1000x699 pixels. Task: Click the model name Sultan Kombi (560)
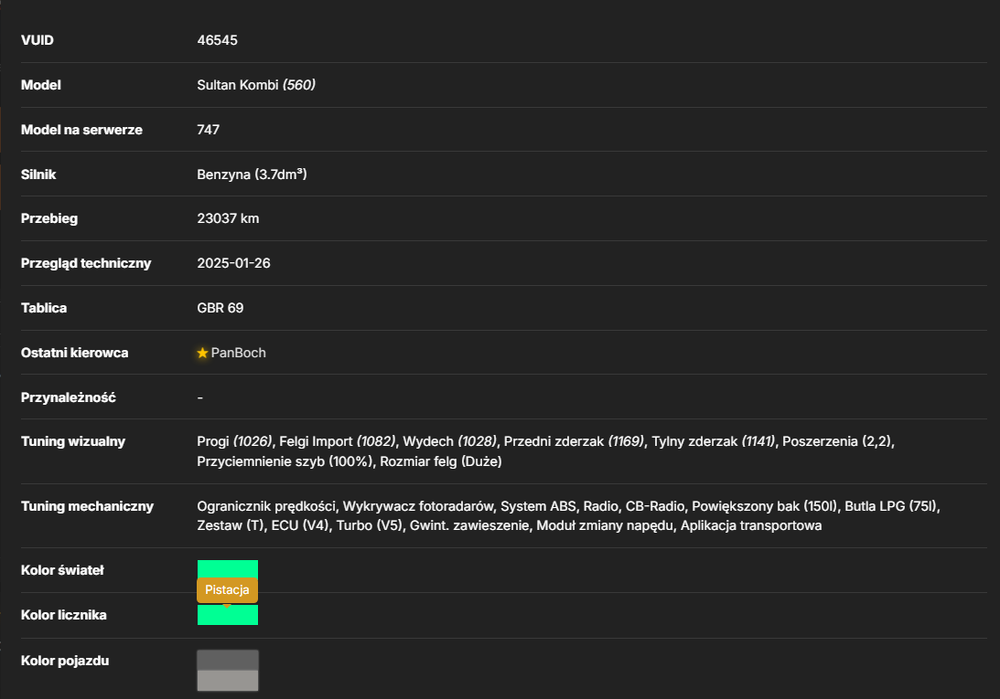click(256, 85)
